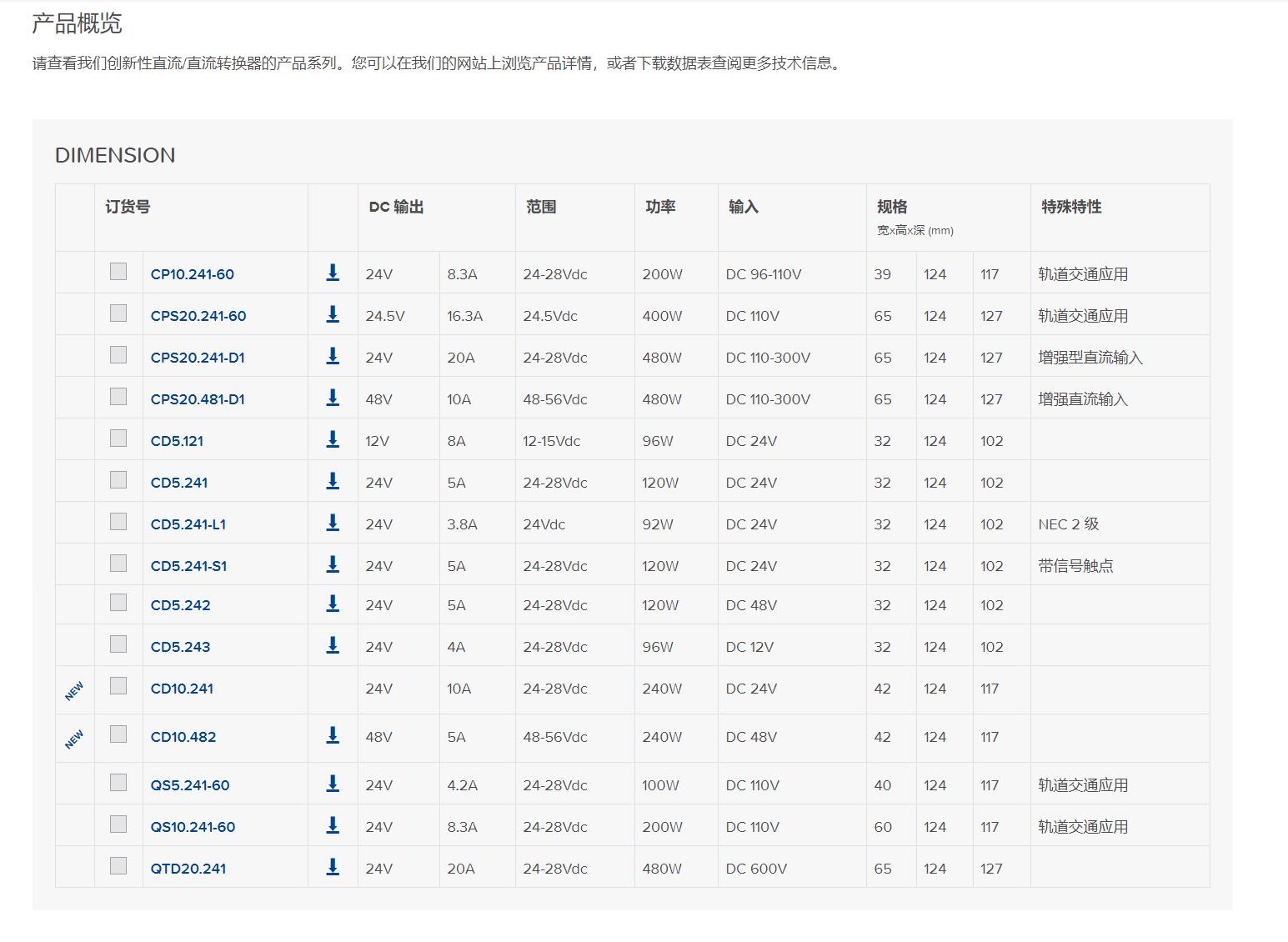Download datasheet for CPS20.241-60
The image size is (1288, 942).
point(333,314)
